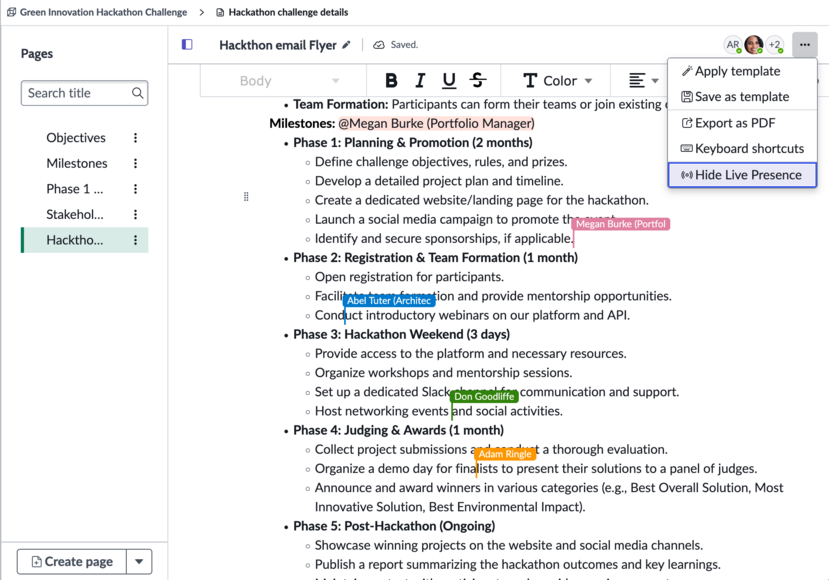The height and width of the screenshot is (580, 829).
Task: Apply strikethrough formatting
Action: click(478, 80)
